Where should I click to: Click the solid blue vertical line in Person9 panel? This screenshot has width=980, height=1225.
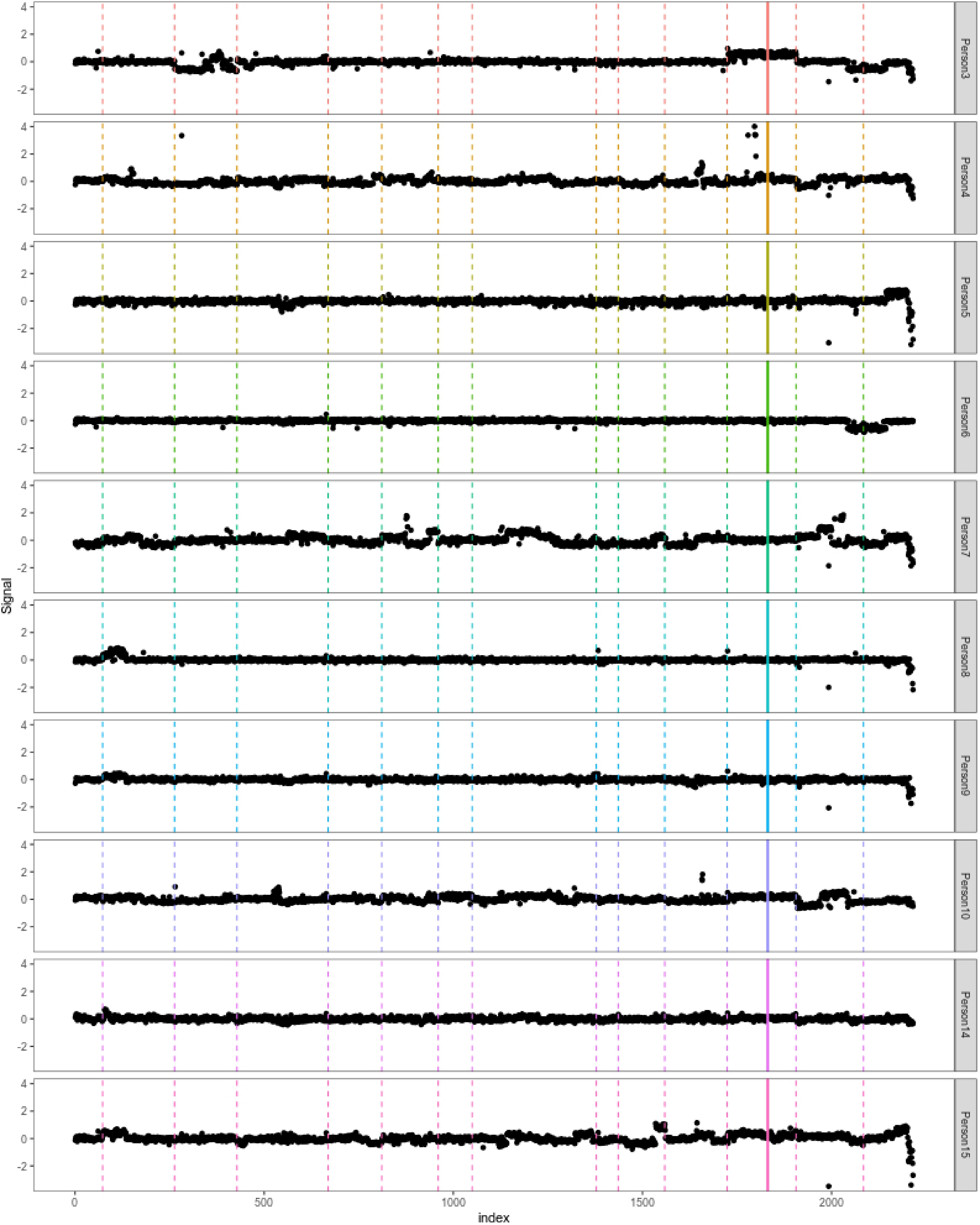click(x=768, y=750)
